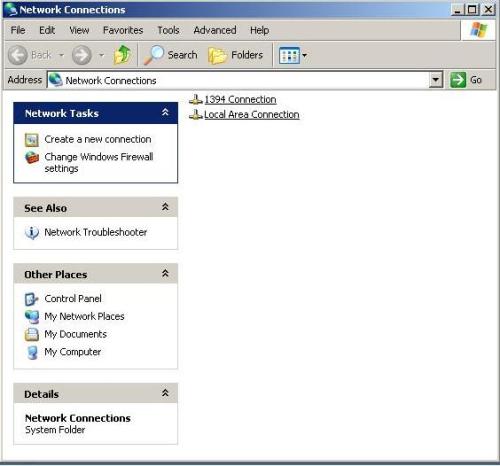This screenshot has width=500, height=466.
Task: Open My Documents link
Action: [76, 334]
